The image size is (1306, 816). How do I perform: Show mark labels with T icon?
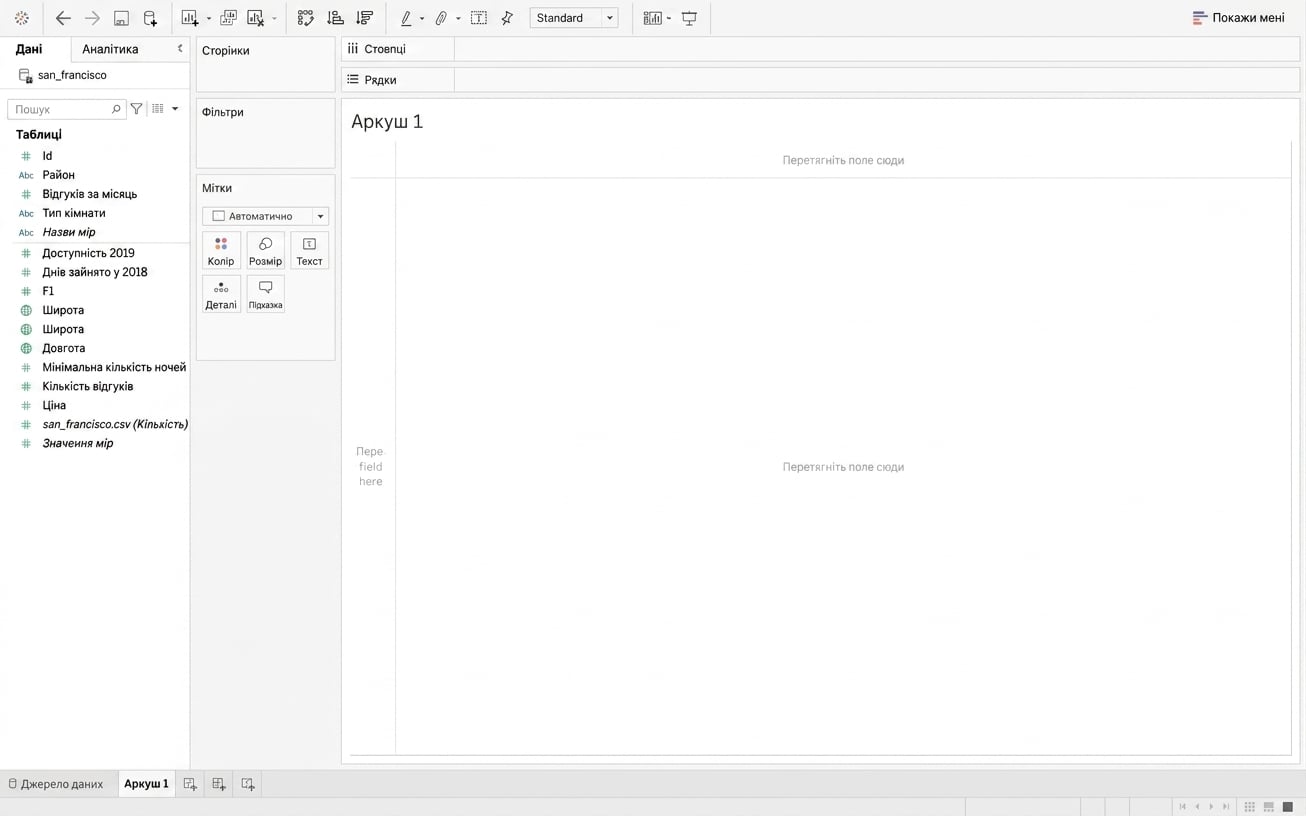coord(479,18)
